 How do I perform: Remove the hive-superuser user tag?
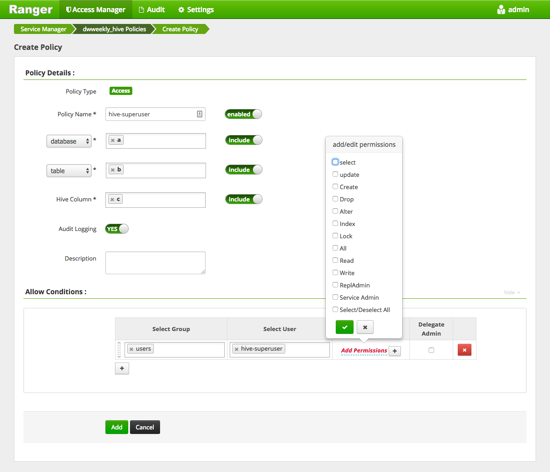[x=236, y=349]
